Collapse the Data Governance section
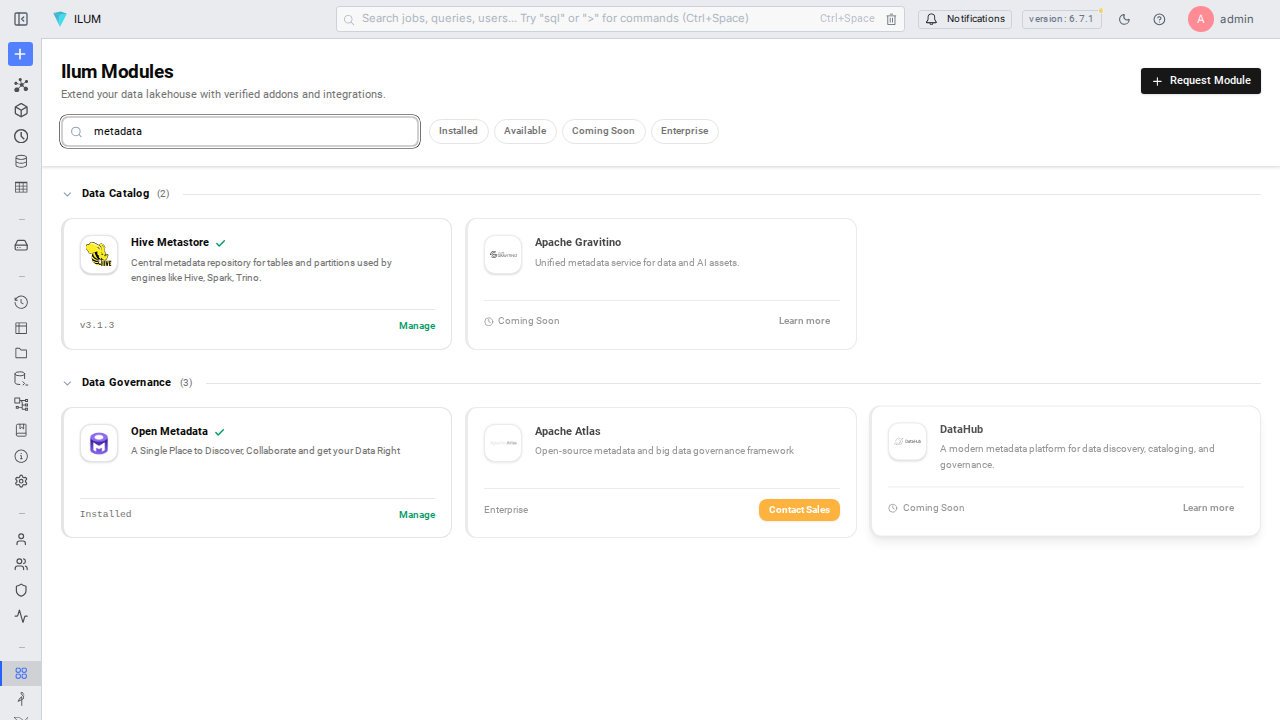 [67, 383]
